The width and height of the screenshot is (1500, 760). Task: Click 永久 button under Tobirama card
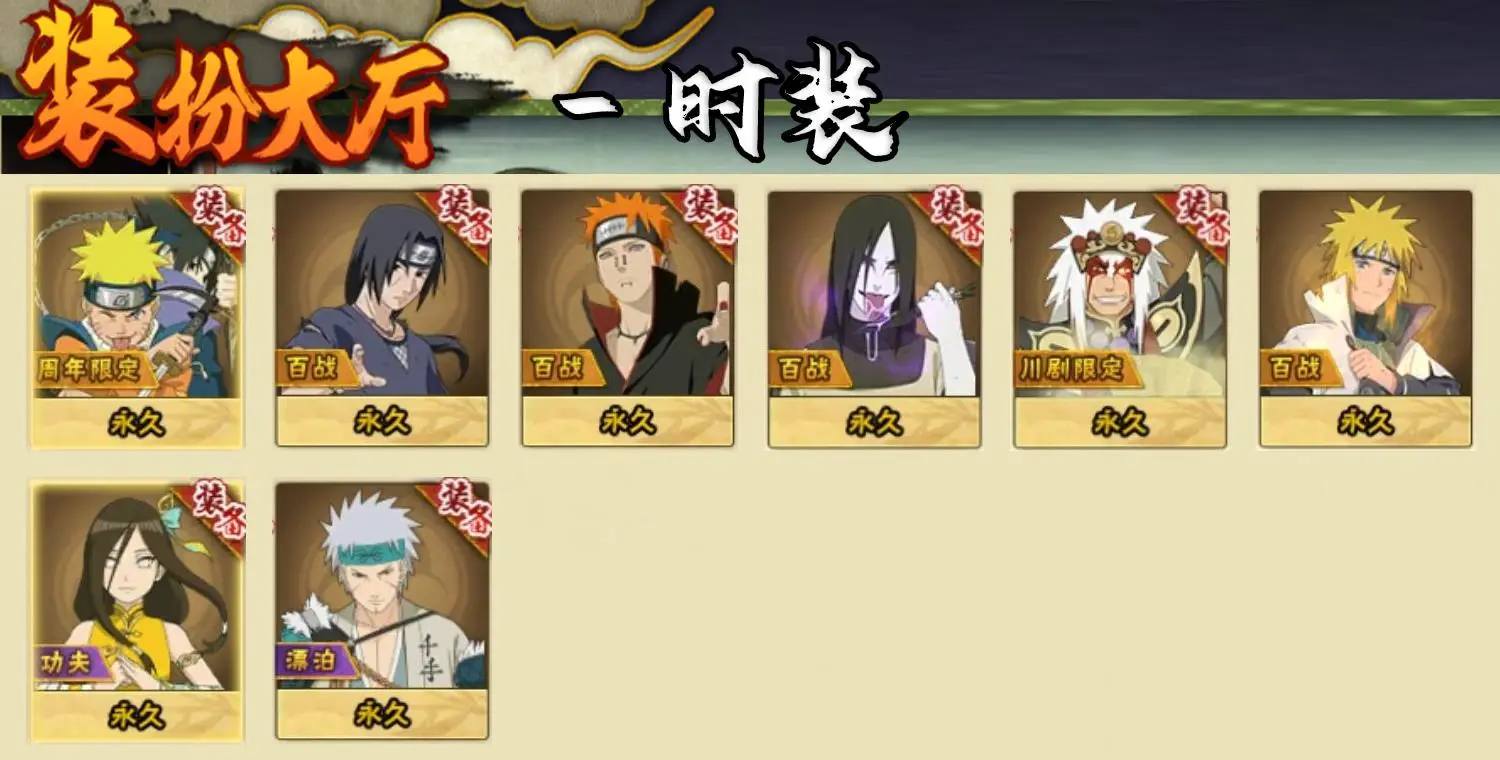(382, 716)
